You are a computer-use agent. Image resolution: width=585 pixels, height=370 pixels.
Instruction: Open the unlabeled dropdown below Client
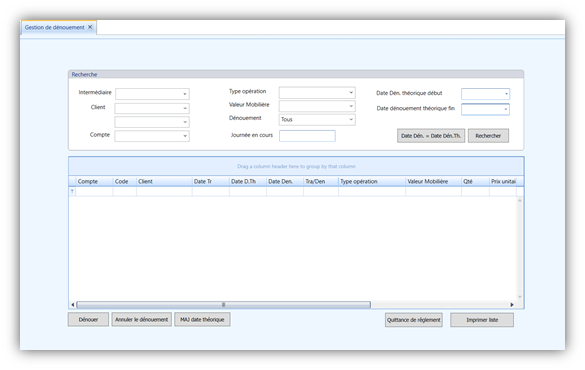coord(152,122)
